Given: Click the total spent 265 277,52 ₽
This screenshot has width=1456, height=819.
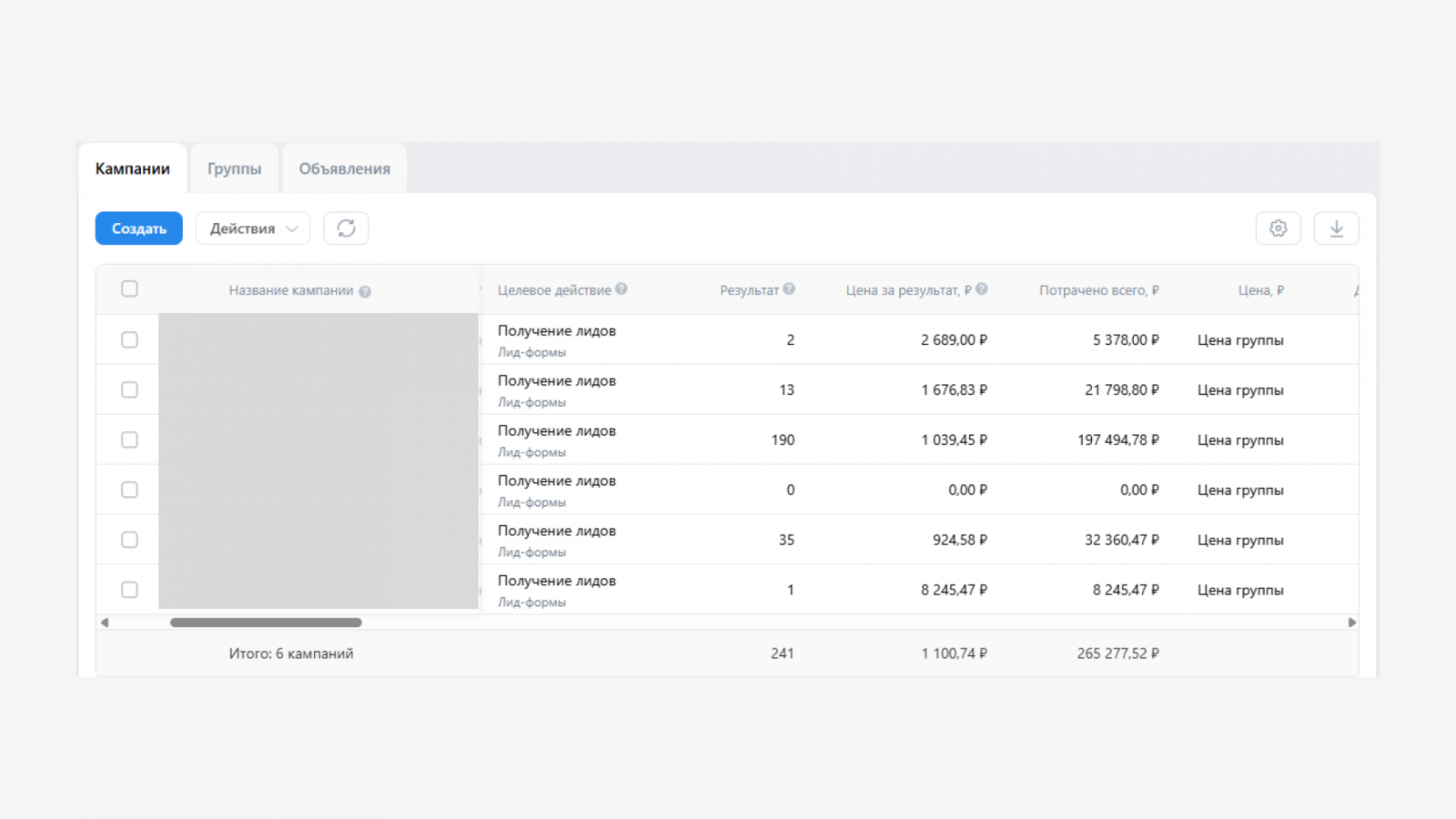Looking at the screenshot, I should tap(1118, 653).
